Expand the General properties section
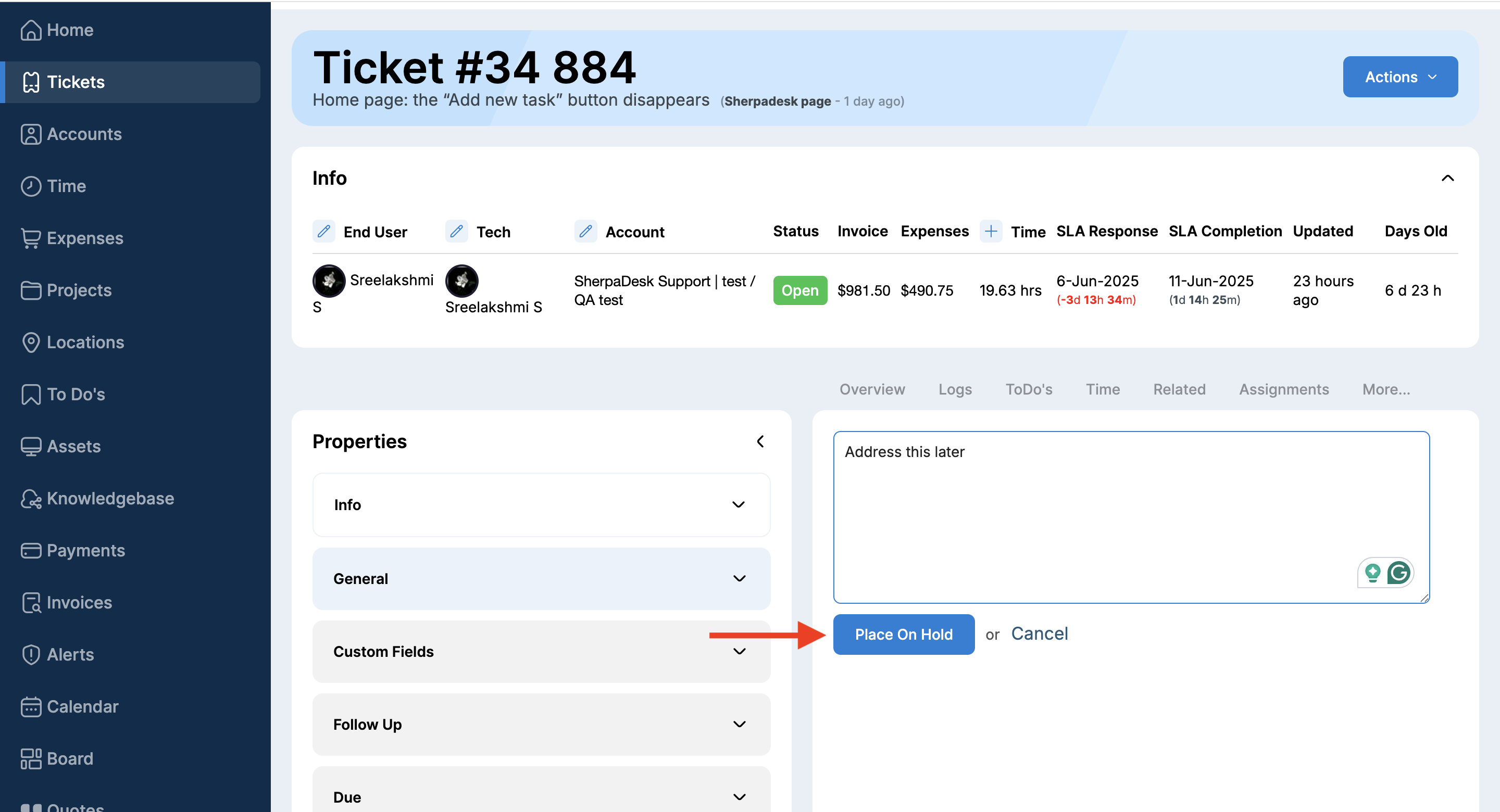Screen dimensions: 1500x812 pyautogui.click(x=541, y=579)
